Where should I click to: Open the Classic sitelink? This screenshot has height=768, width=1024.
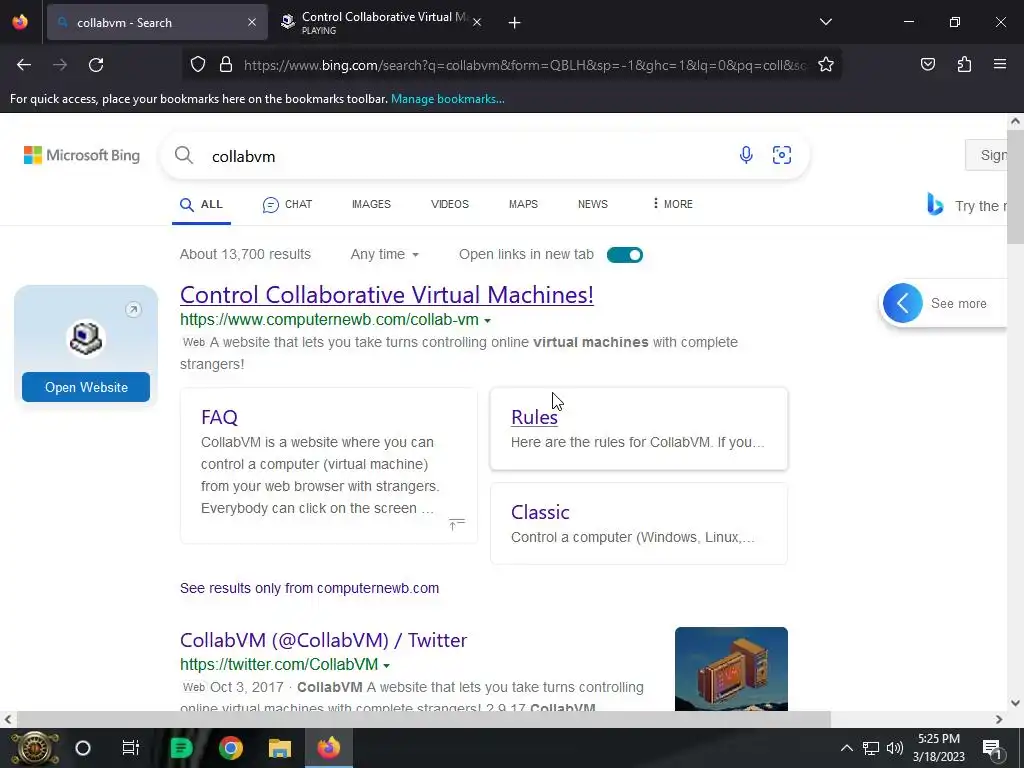pos(540,512)
